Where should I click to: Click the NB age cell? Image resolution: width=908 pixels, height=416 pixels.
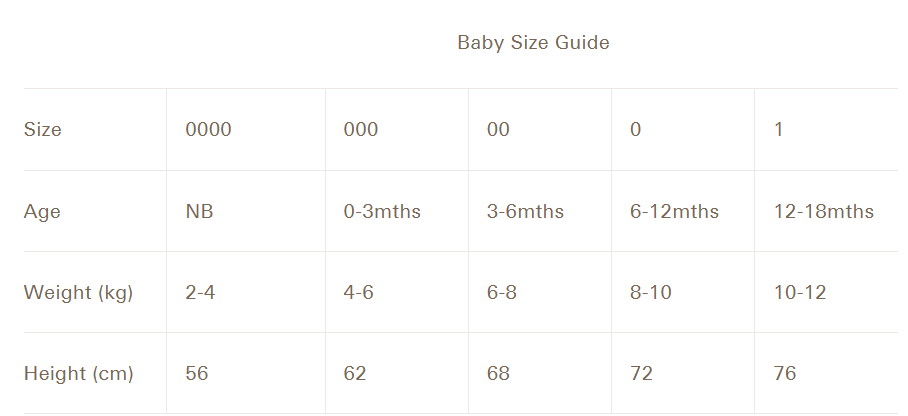click(x=200, y=212)
